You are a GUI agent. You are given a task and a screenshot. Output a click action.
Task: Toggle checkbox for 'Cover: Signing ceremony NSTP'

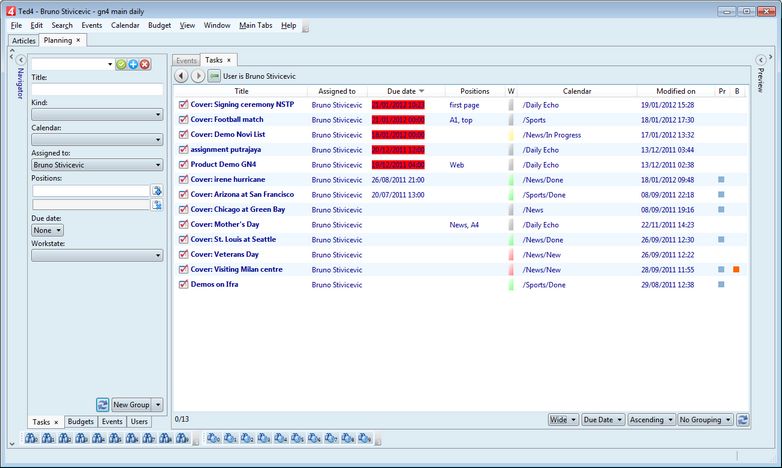(184, 105)
